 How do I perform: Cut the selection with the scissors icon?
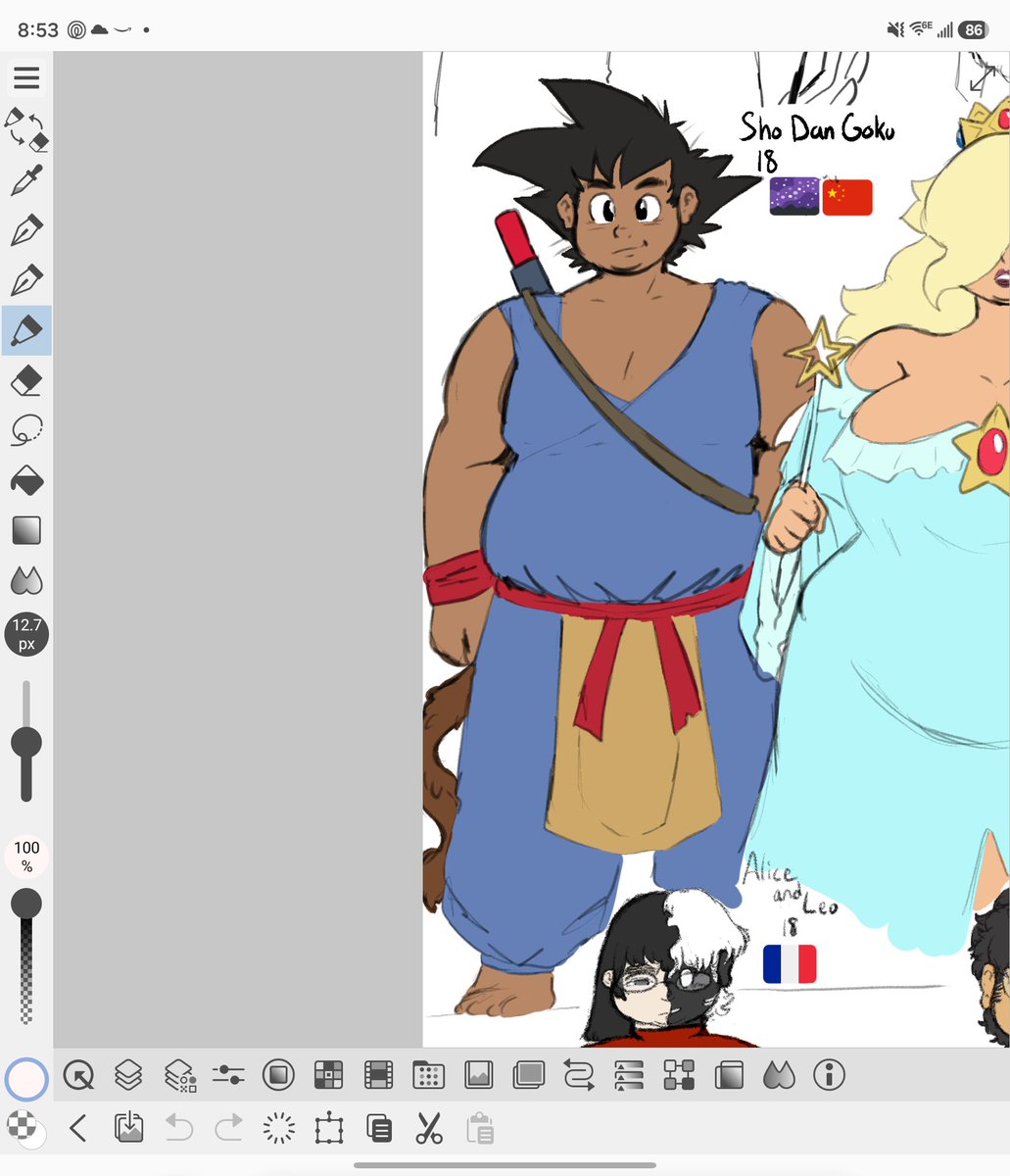[429, 1129]
